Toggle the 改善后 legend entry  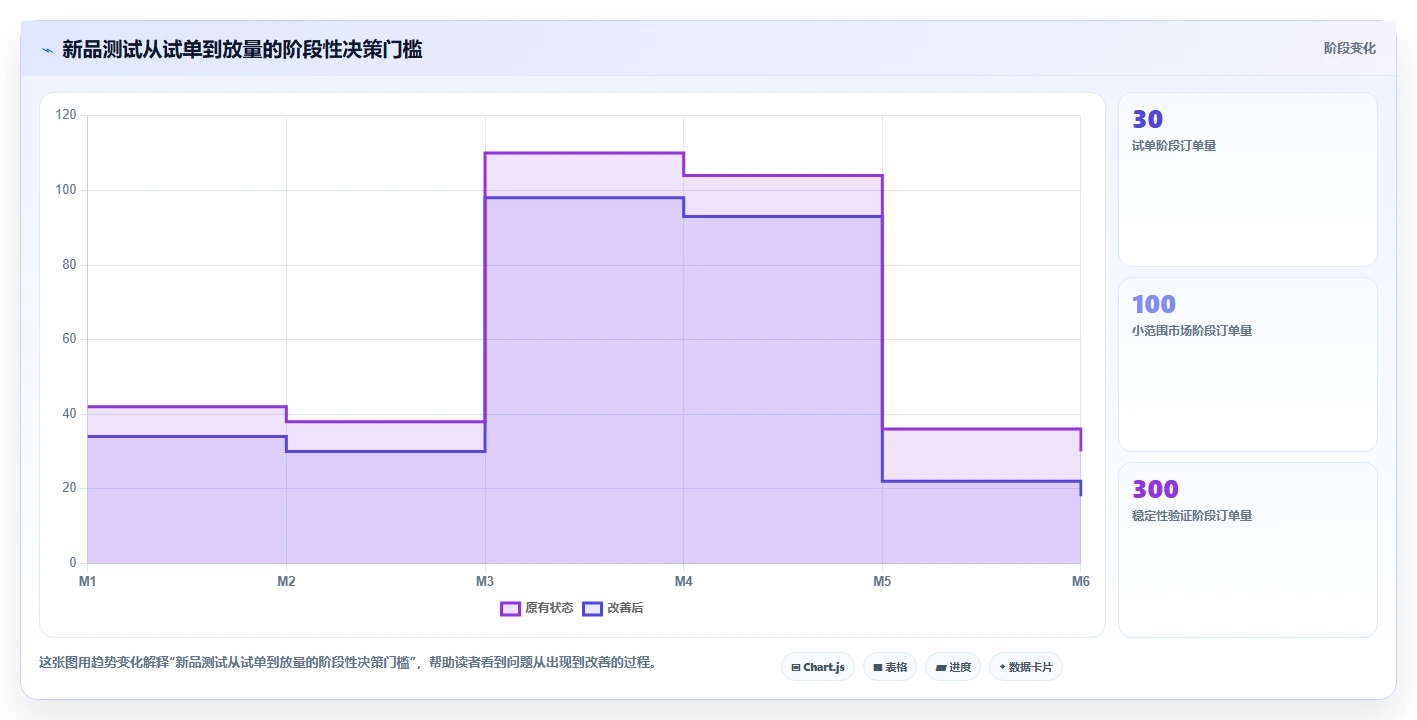613,608
